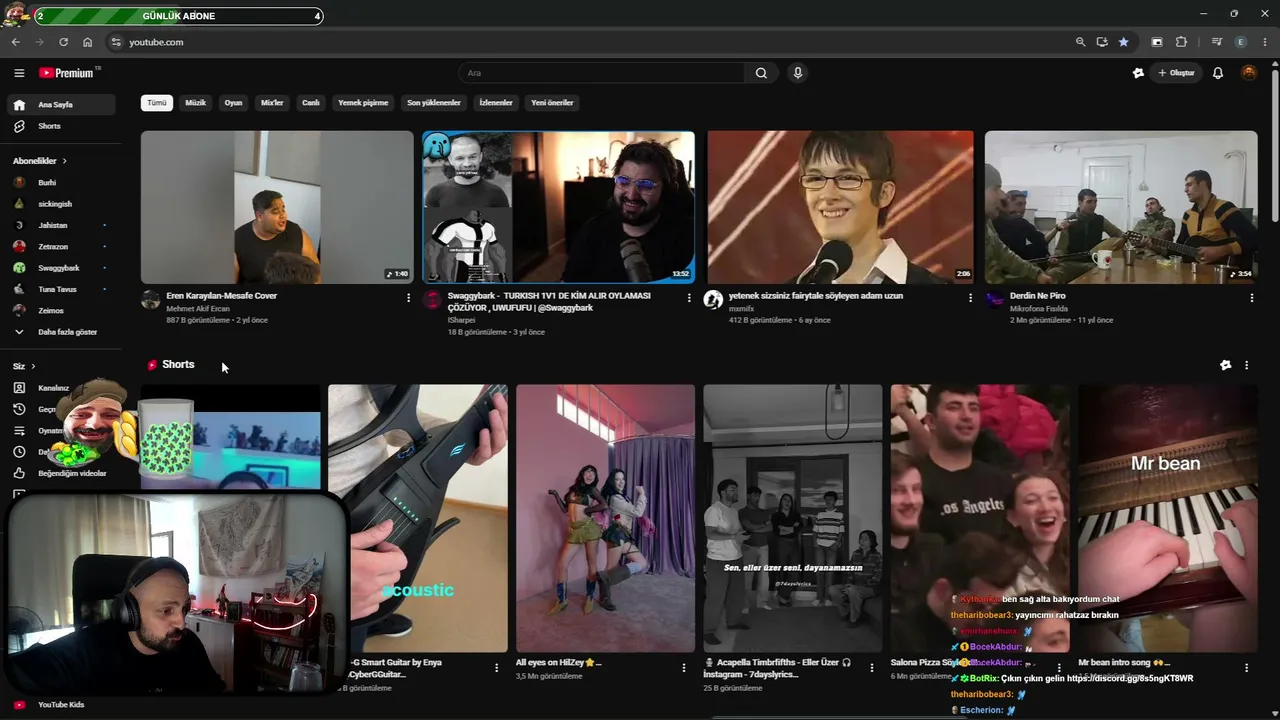Select the Yeni öneriler filter chip

coord(552,103)
